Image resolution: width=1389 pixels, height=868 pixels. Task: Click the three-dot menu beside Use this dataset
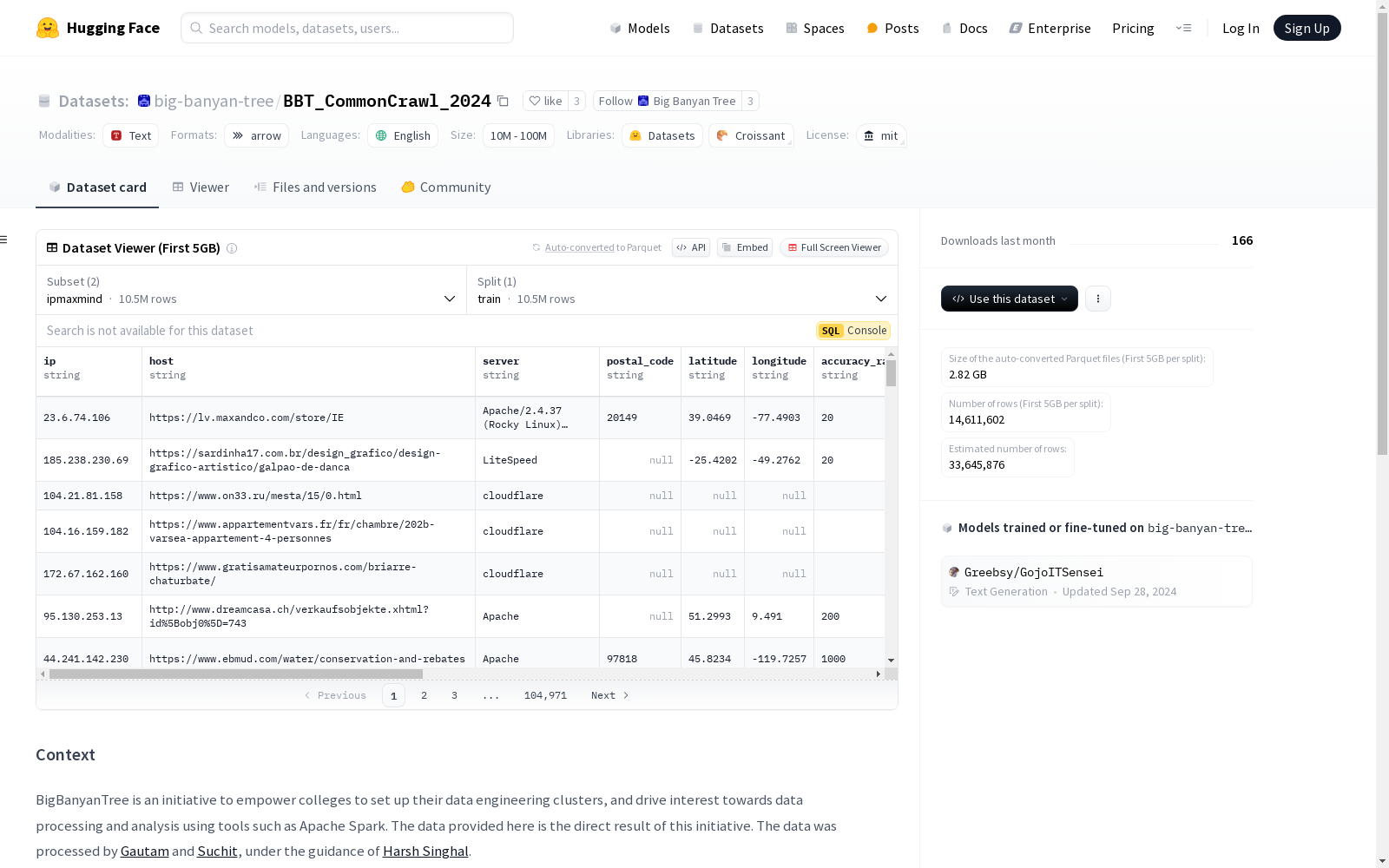[1098, 299]
